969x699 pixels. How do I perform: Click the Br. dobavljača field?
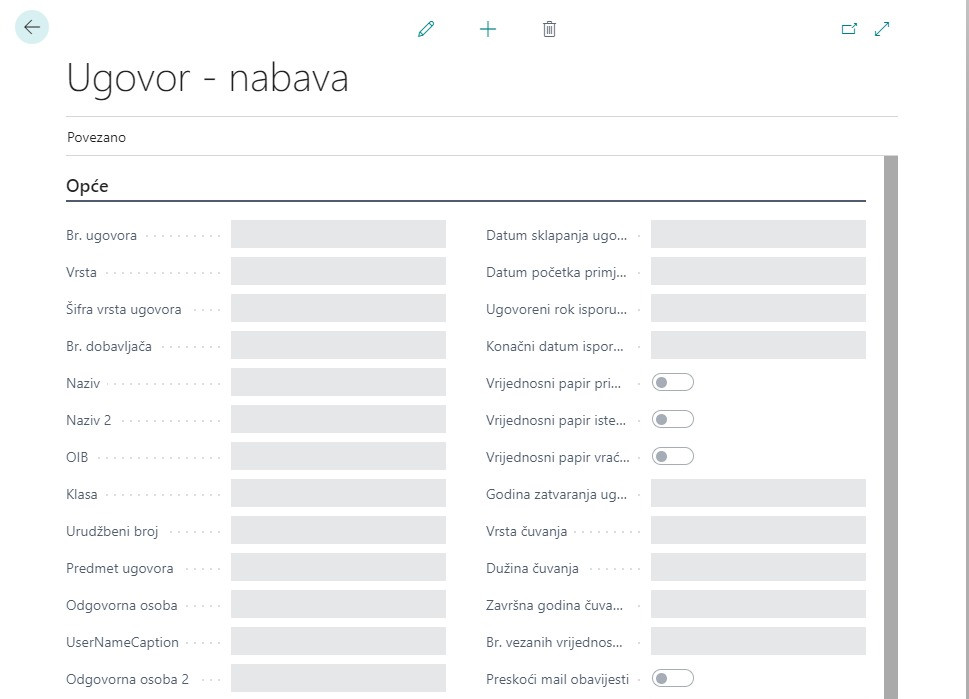(338, 345)
